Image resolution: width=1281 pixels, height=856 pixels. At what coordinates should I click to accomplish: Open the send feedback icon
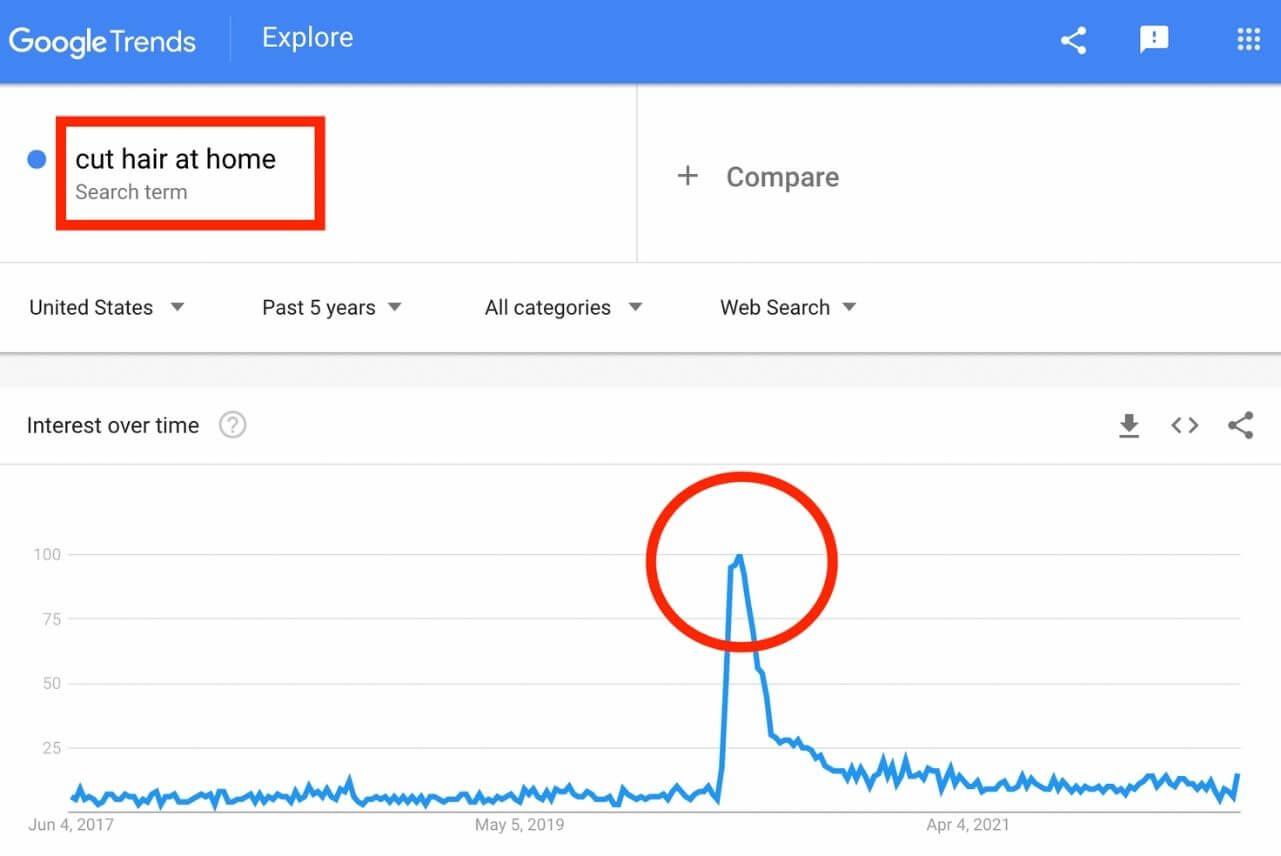tap(1154, 40)
